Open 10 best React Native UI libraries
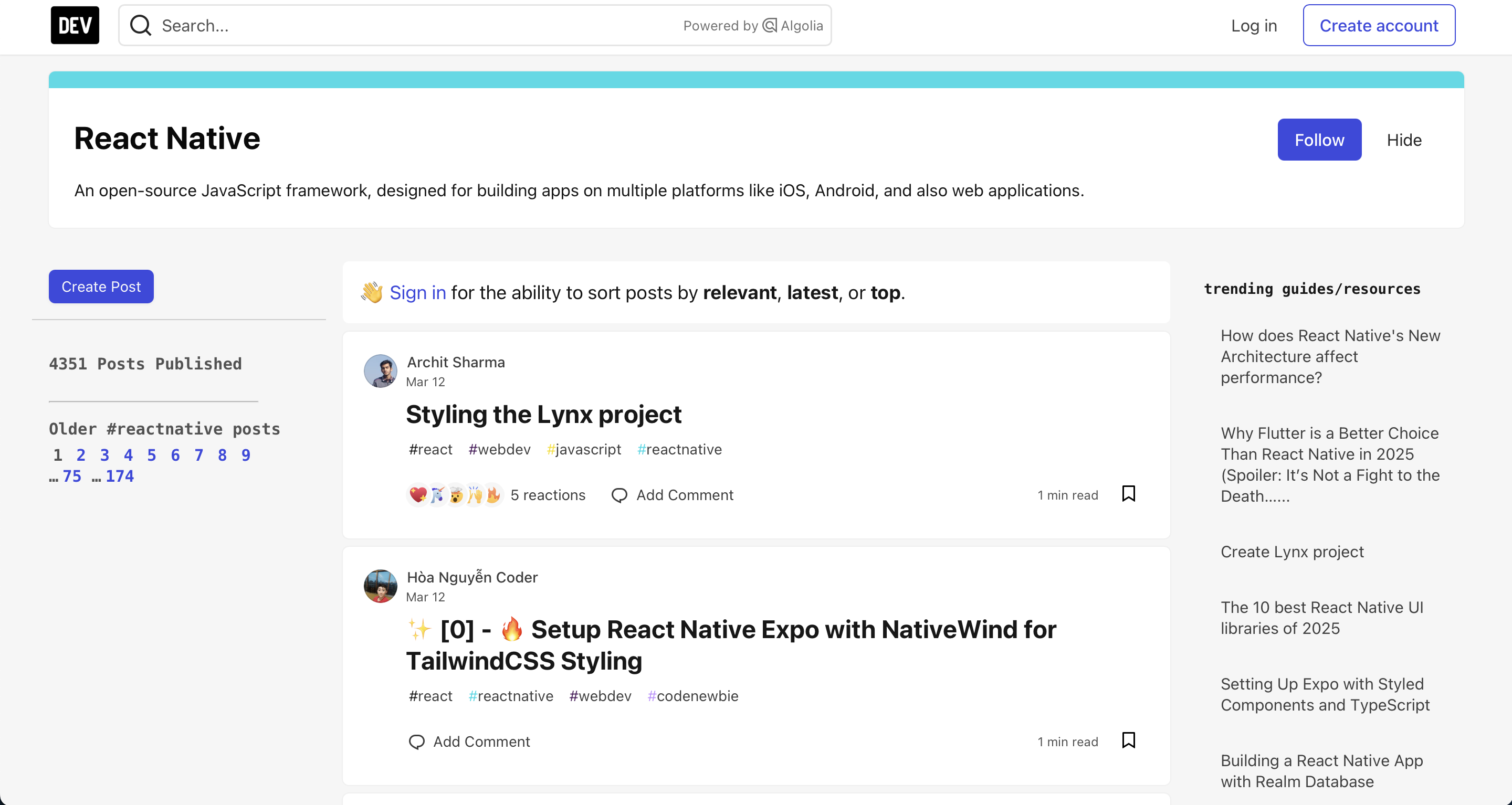Viewport: 1512px width, 805px height. click(1322, 618)
